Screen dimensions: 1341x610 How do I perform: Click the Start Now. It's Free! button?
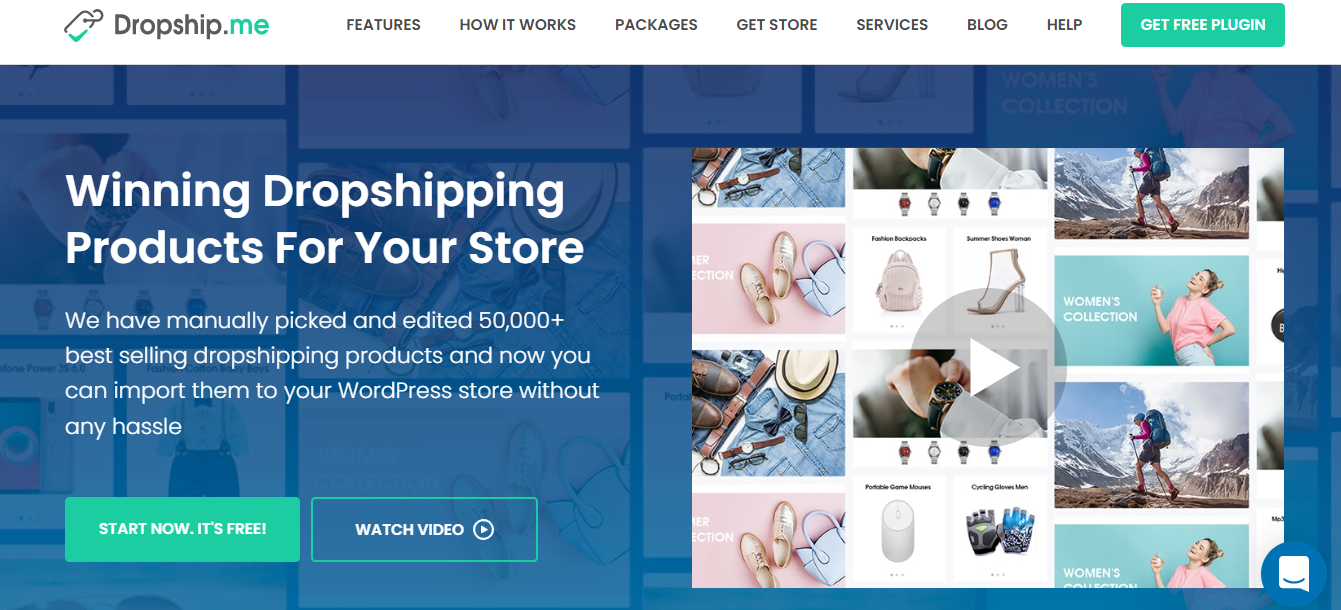coord(182,529)
